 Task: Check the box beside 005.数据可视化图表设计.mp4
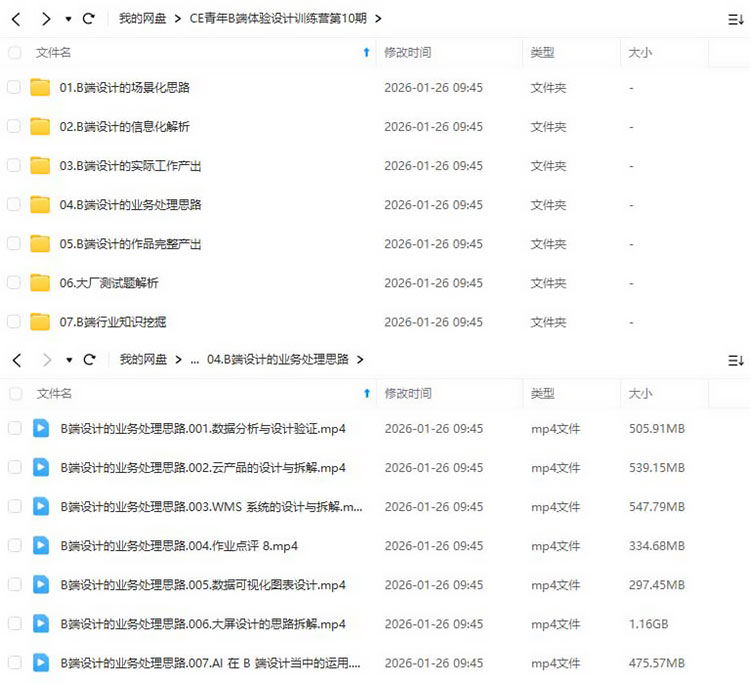point(14,585)
